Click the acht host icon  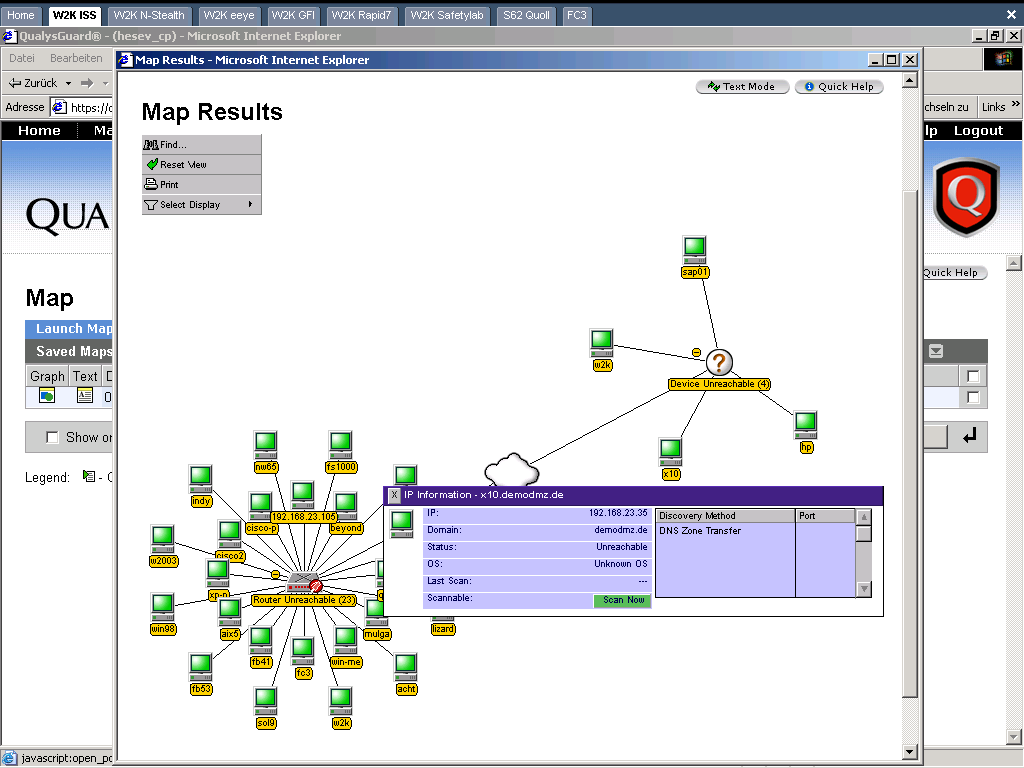(x=406, y=667)
